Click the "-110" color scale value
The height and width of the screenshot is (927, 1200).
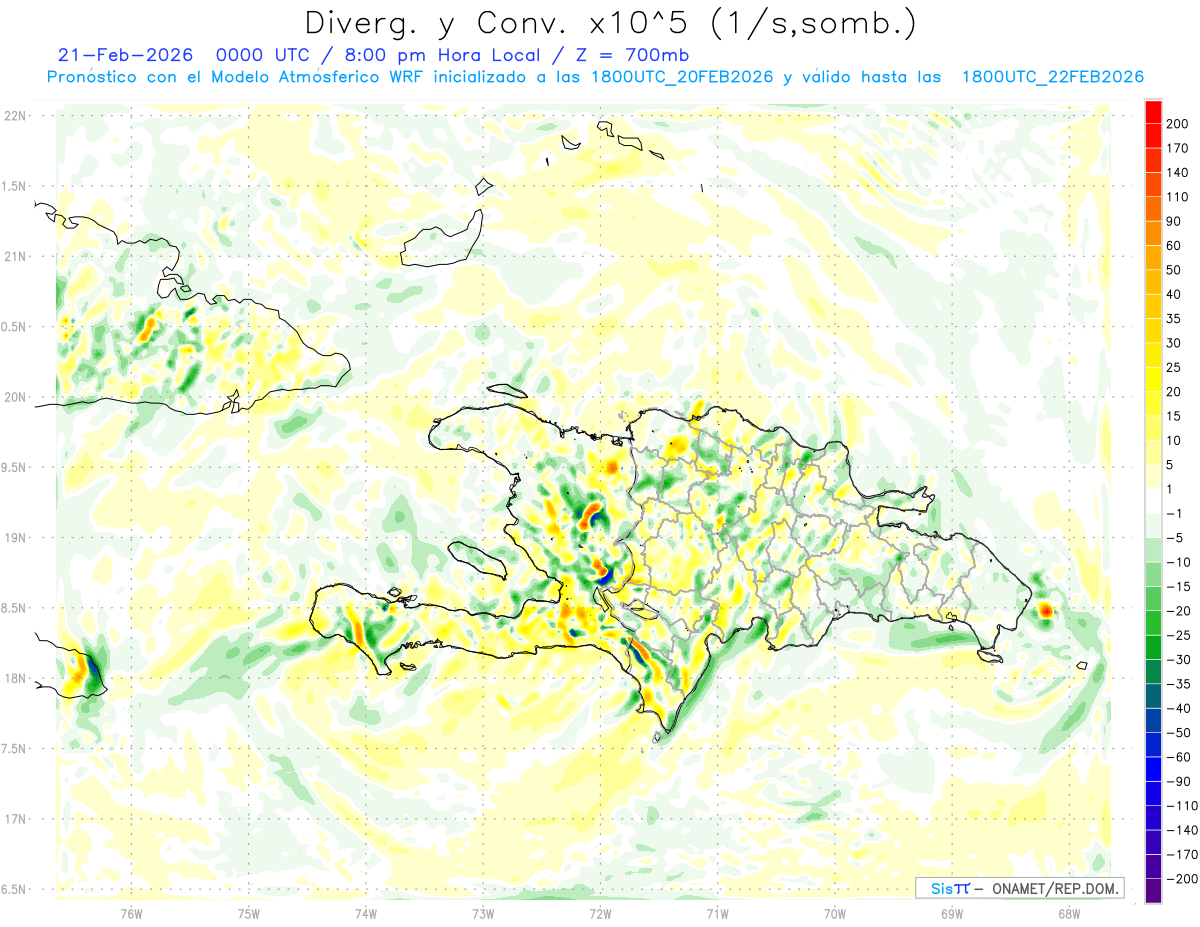[x=1181, y=806]
